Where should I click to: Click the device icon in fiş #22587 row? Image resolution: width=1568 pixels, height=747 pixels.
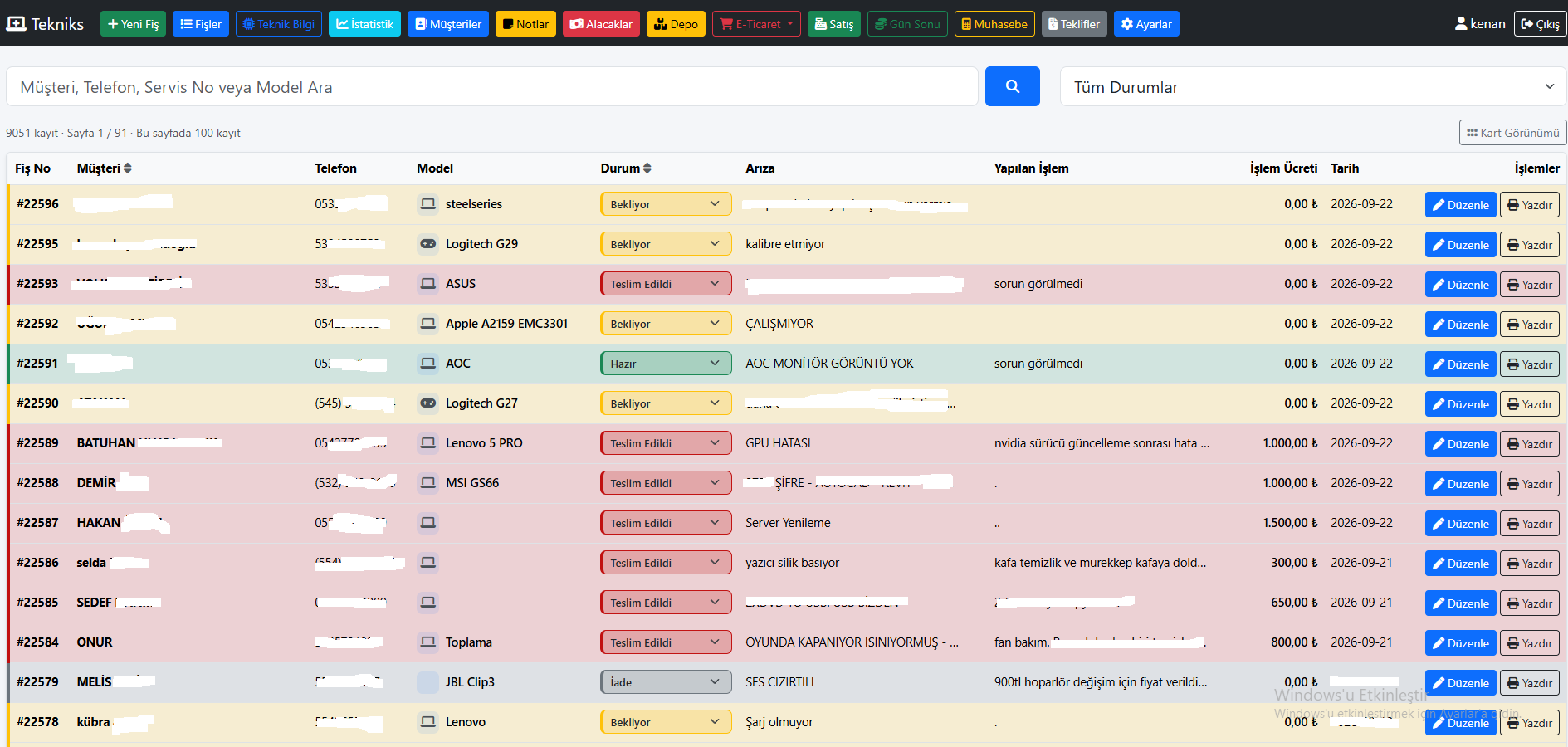click(x=427, y=523)
